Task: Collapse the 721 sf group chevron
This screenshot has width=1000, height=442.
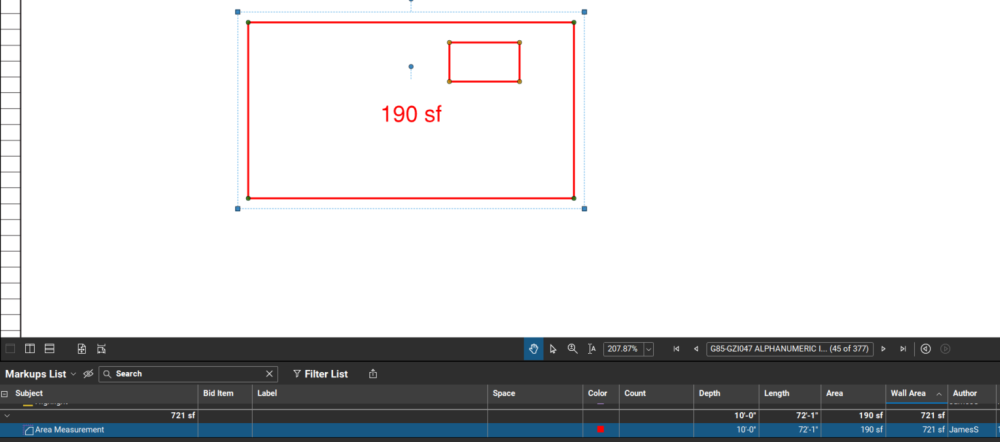Action: pyautogui.click(x=7, y=415)
